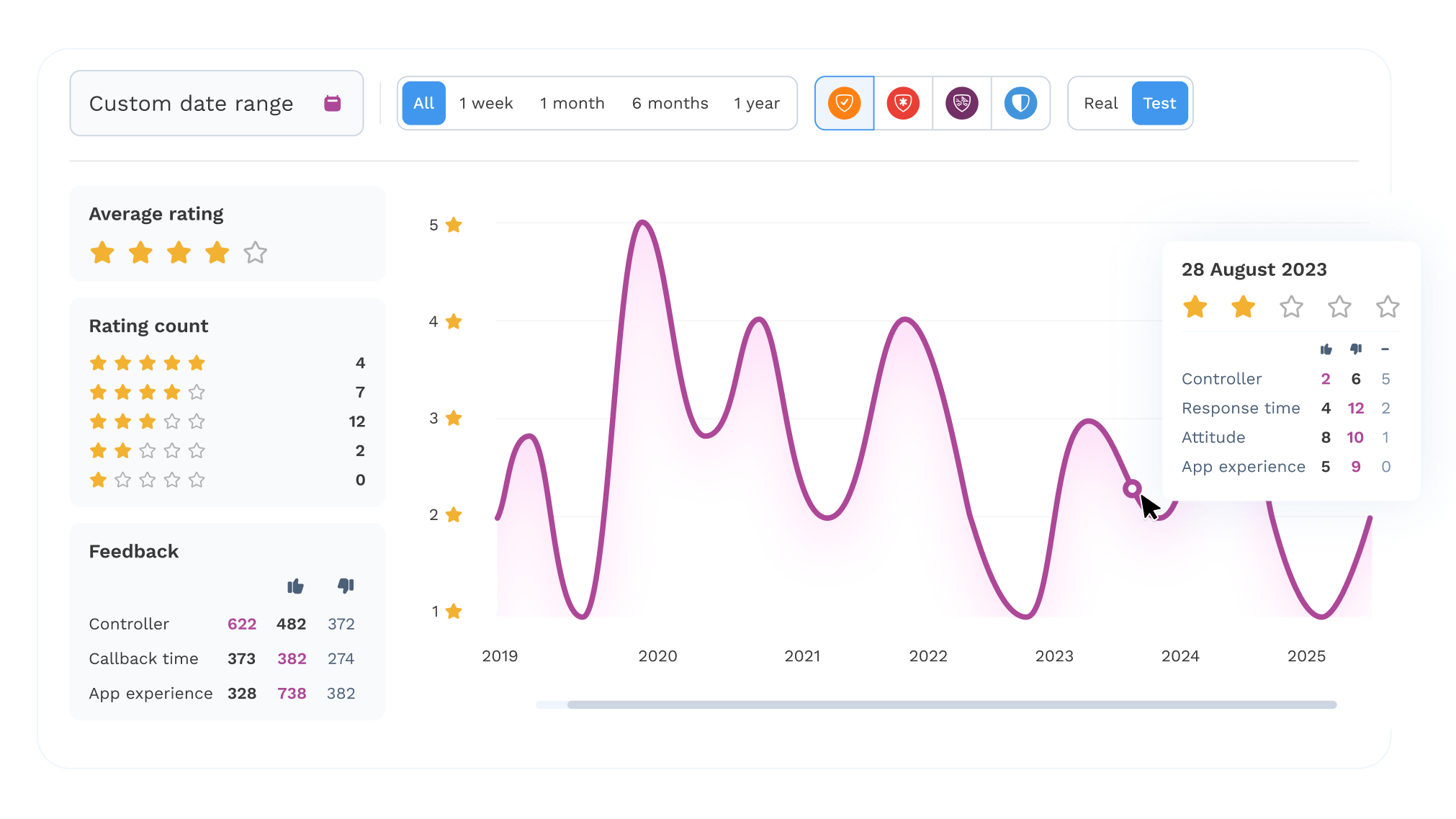Click thumbs up icon in tooltip card

(x=1326, y=349)
